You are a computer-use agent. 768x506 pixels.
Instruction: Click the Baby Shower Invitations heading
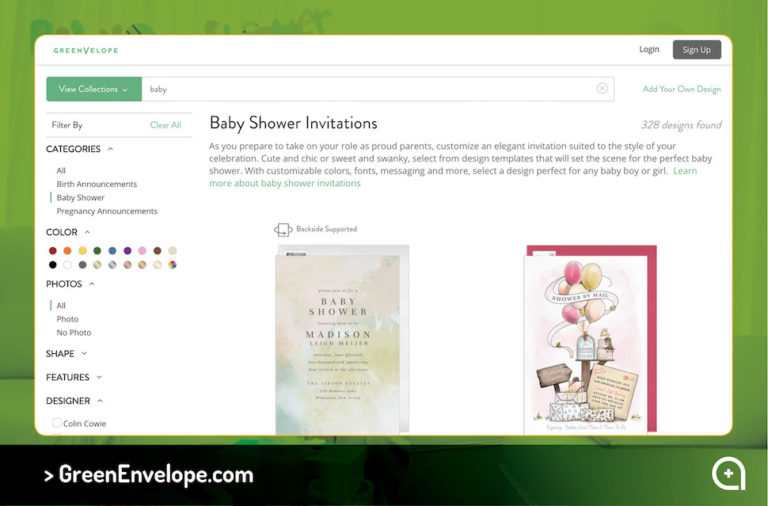pos(293,123)
